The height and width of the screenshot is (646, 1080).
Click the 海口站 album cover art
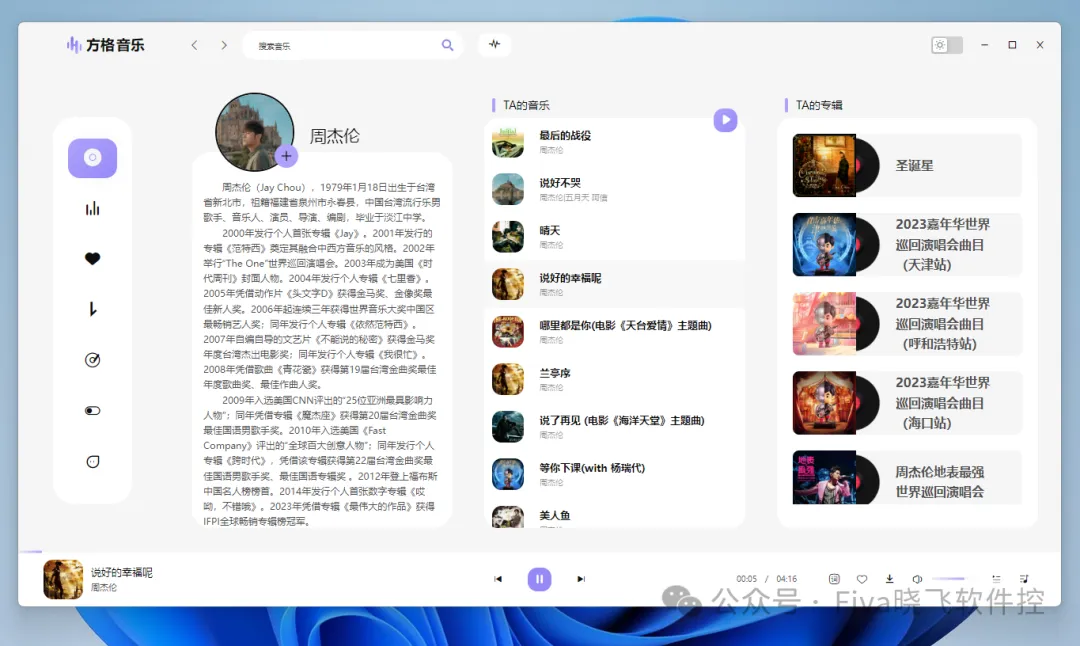824,403
